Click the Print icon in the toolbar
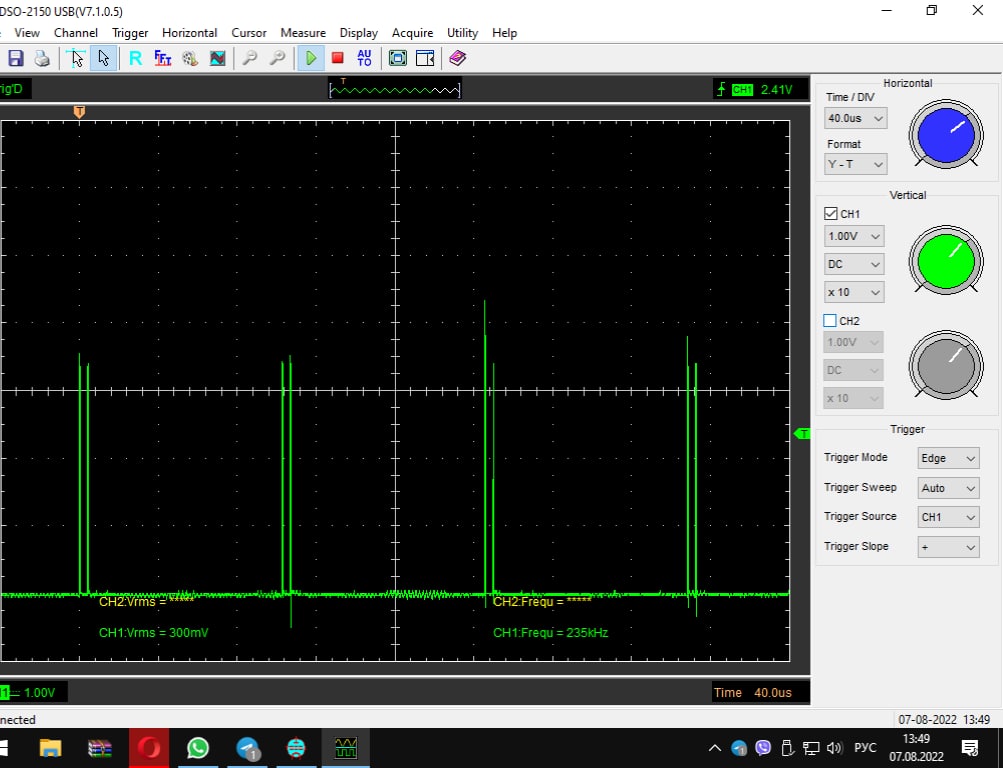 coord(42,58)
